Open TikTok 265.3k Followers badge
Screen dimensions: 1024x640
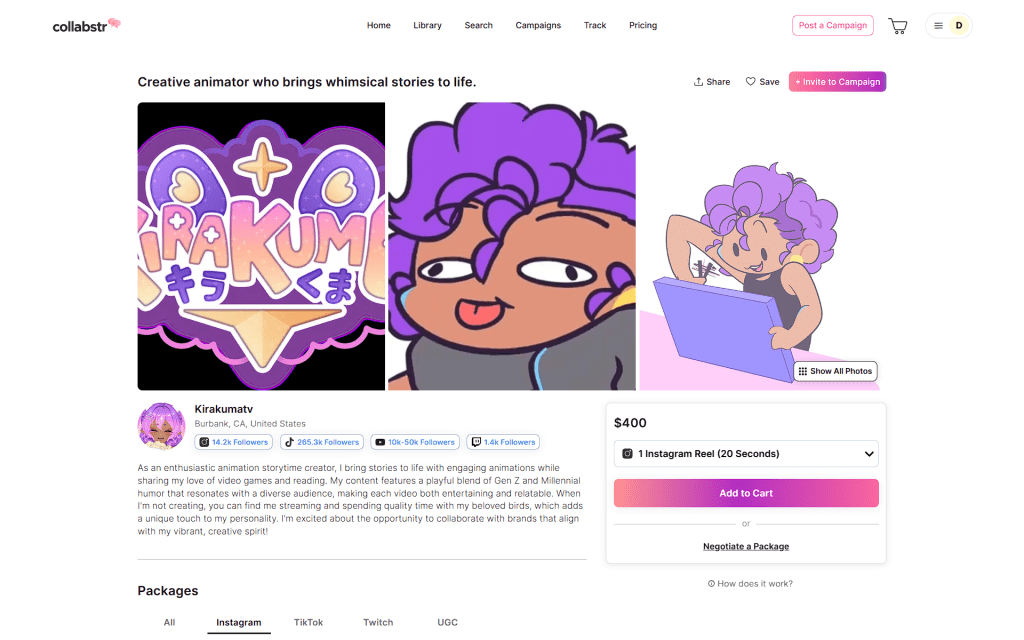pyautogui.click(x=322, y=442)
